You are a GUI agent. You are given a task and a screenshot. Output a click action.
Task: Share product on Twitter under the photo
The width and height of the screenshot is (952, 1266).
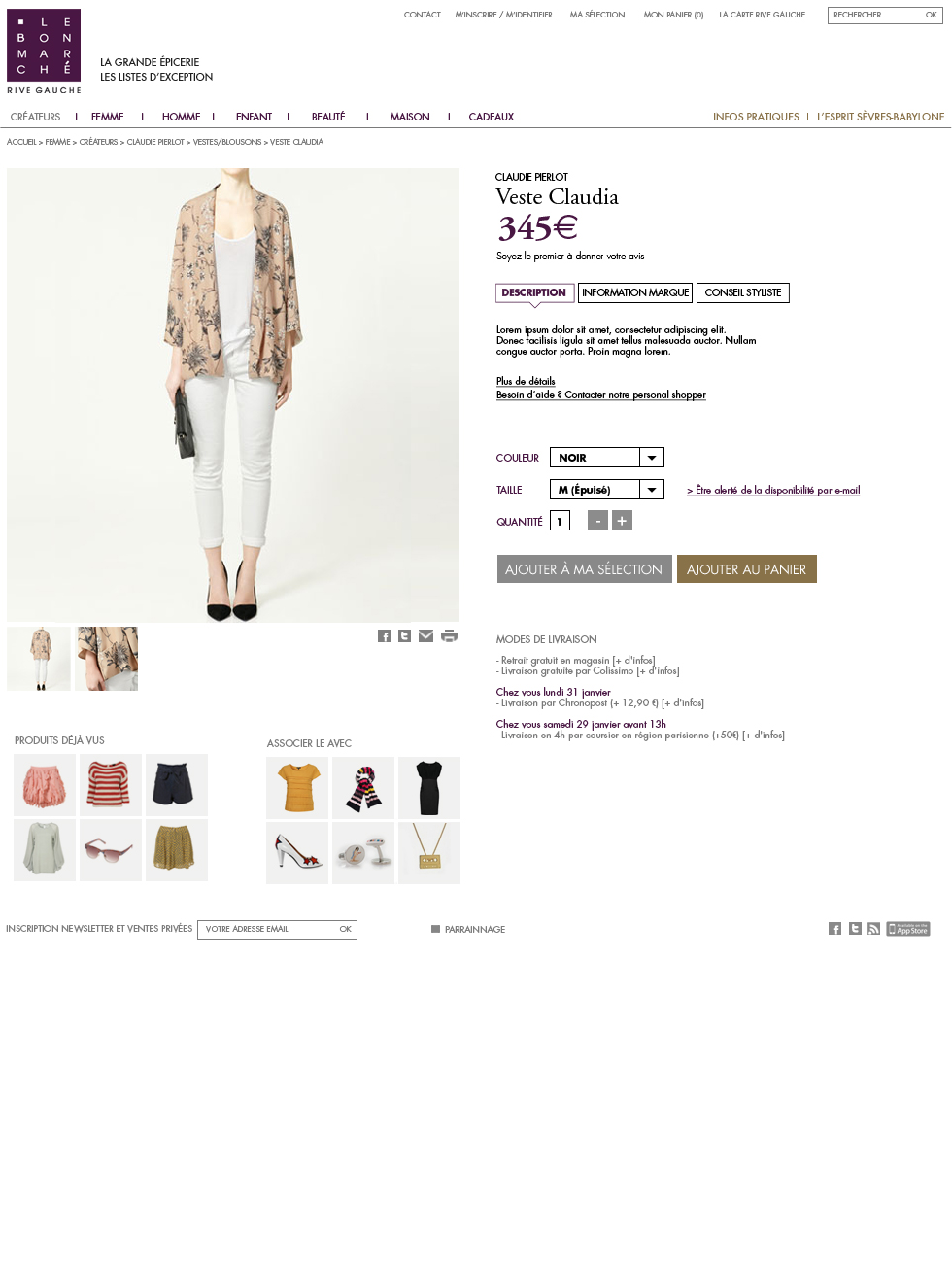(404, 636)
